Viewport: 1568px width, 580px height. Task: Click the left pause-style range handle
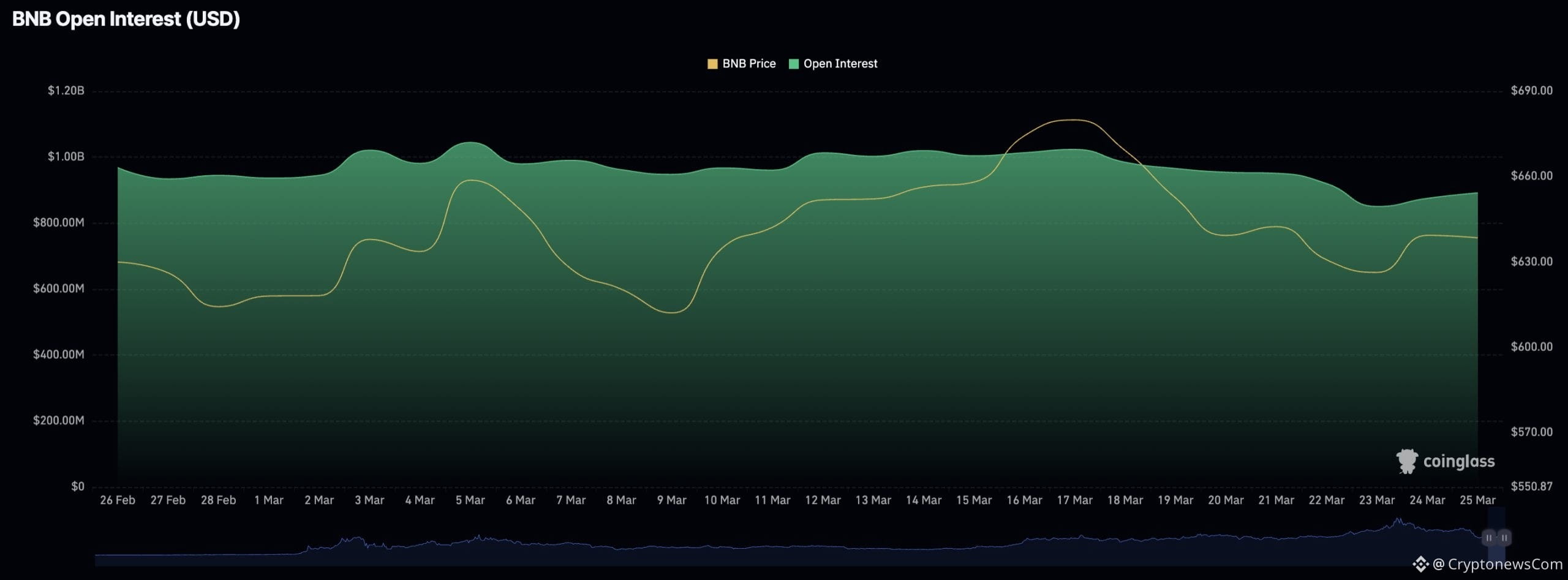[x=1487, y=538]
